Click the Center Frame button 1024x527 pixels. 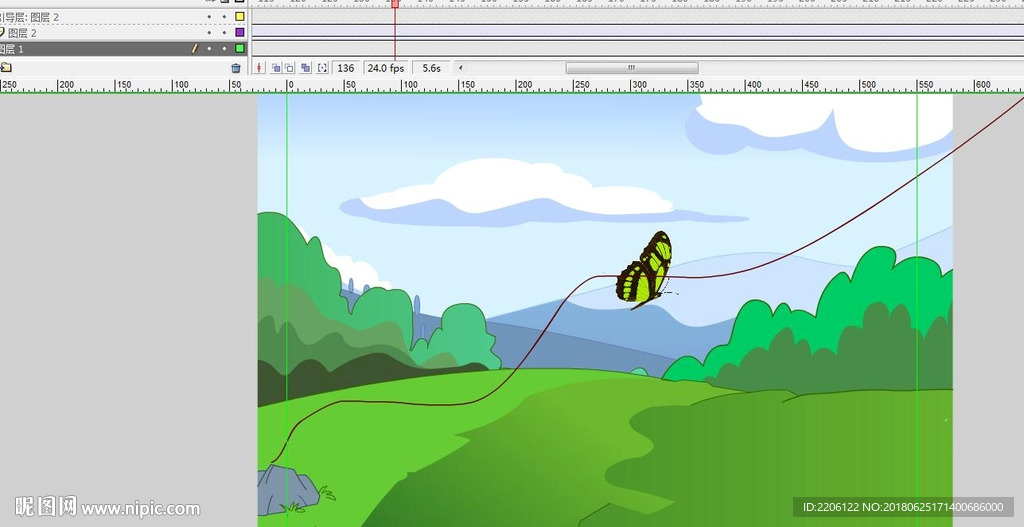click(x=259, y=68)
